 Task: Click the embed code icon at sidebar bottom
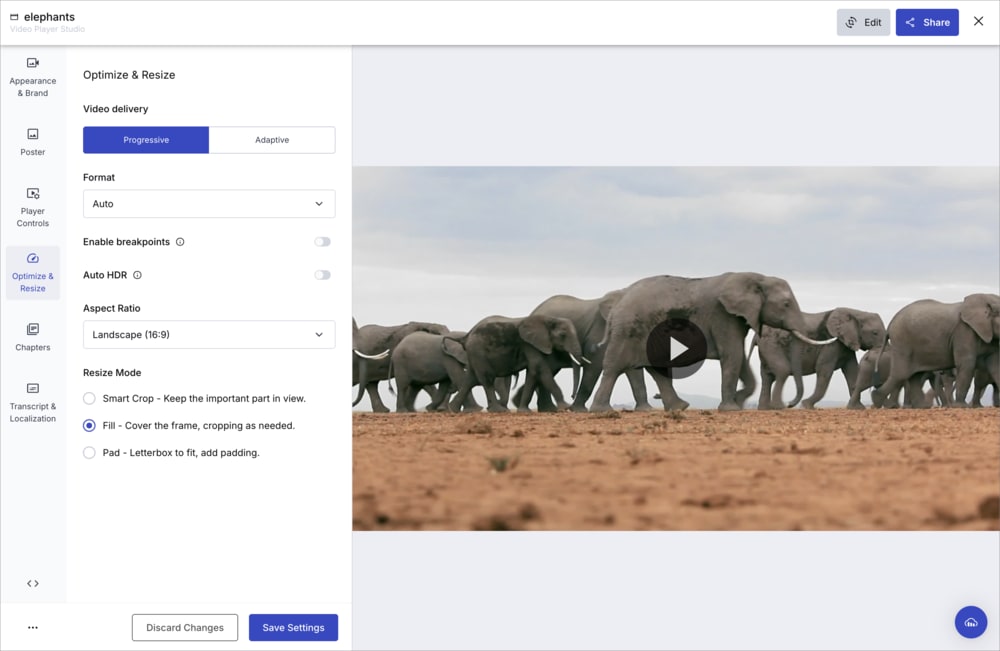tap(32, 582)
